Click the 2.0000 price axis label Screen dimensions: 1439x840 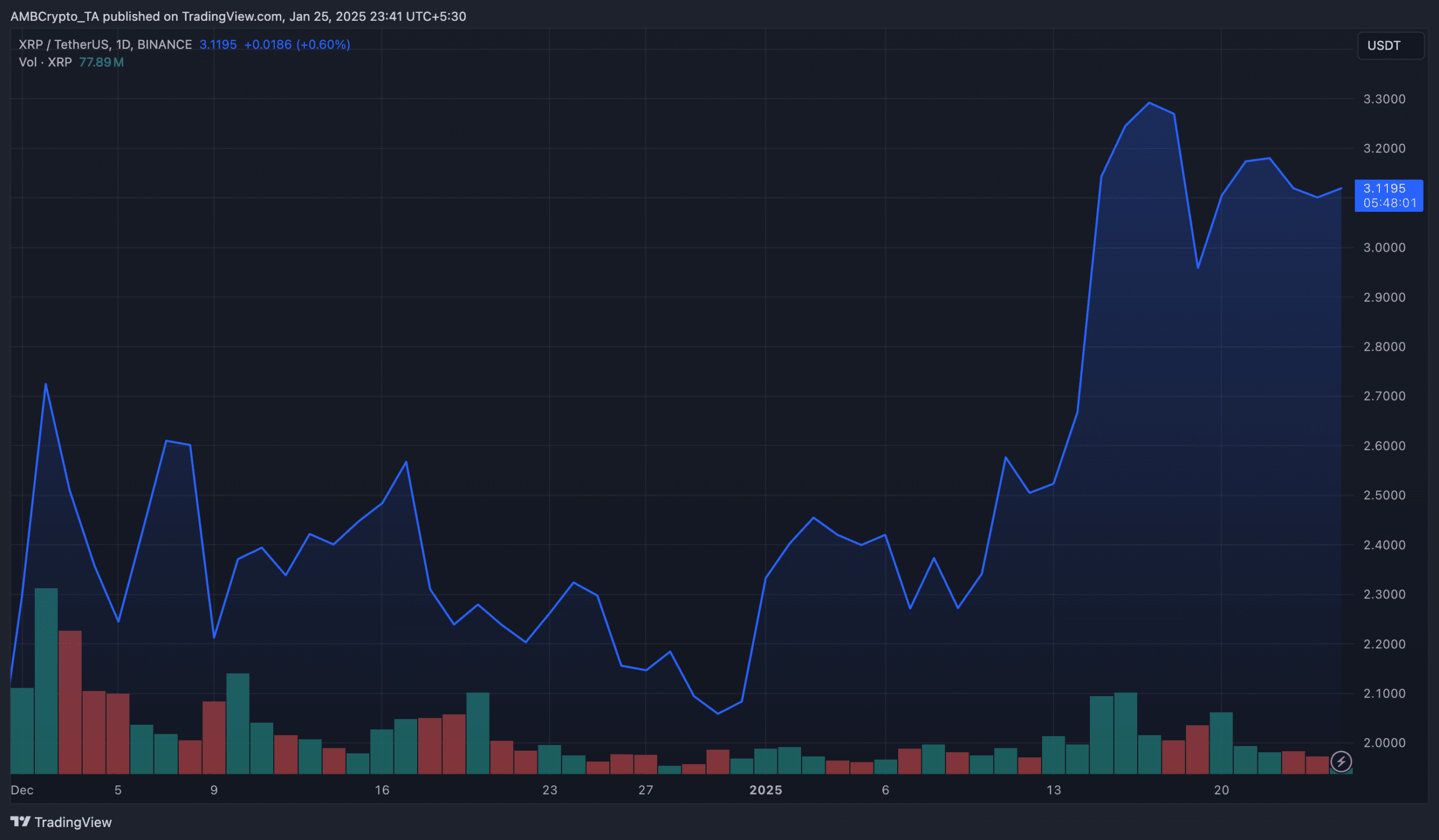1384,742
